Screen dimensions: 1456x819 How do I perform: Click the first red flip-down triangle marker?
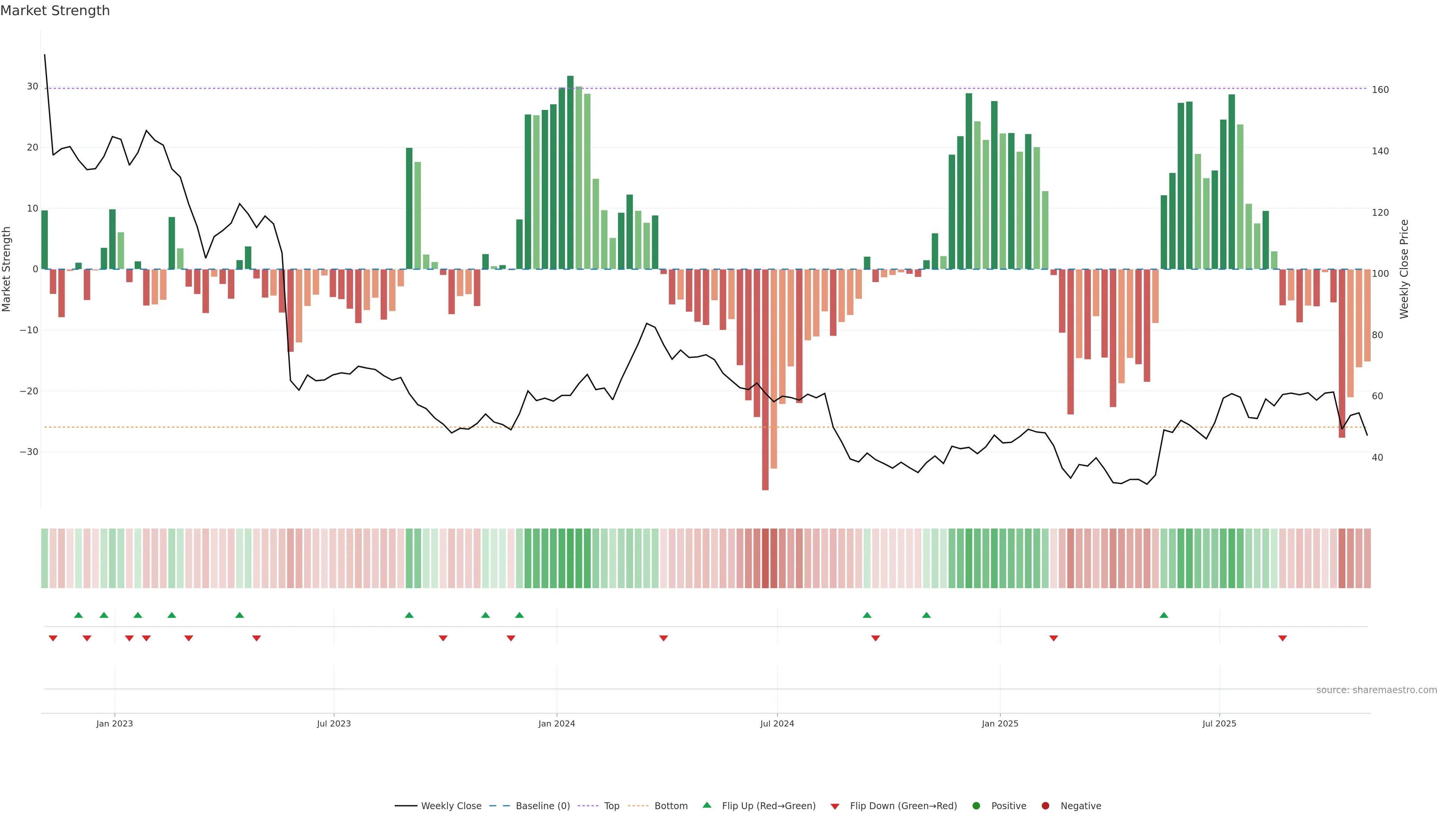pos(53,638)
